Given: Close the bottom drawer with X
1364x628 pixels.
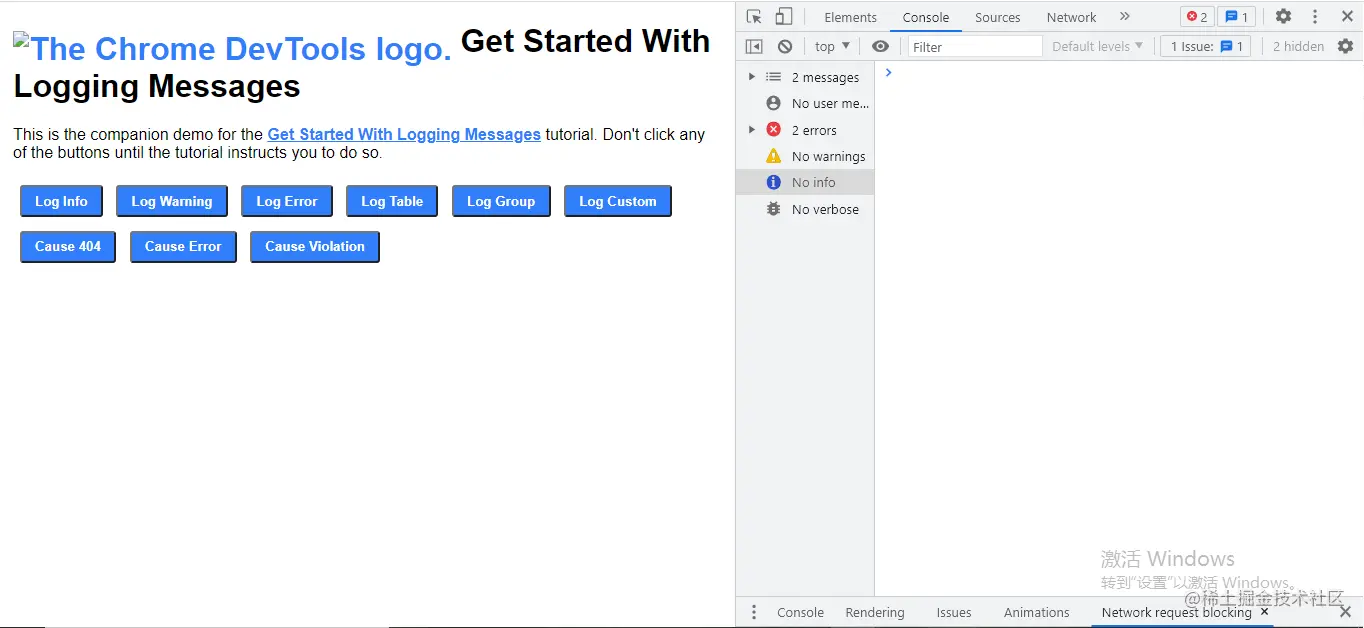Looking at the screenshot, I should click(1345, 612).
